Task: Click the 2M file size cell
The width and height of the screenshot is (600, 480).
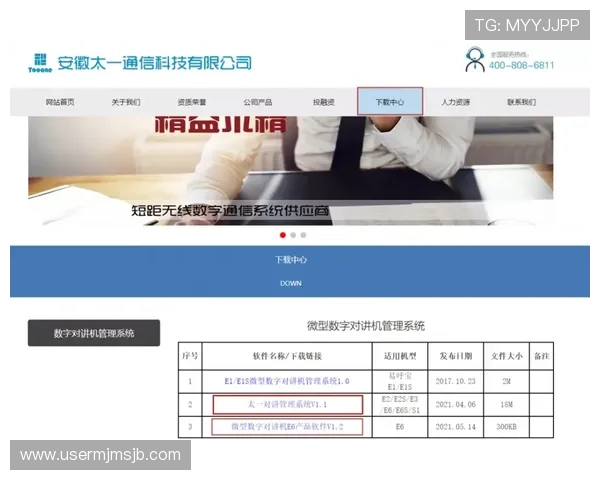Action: click(x=506, y=381)
